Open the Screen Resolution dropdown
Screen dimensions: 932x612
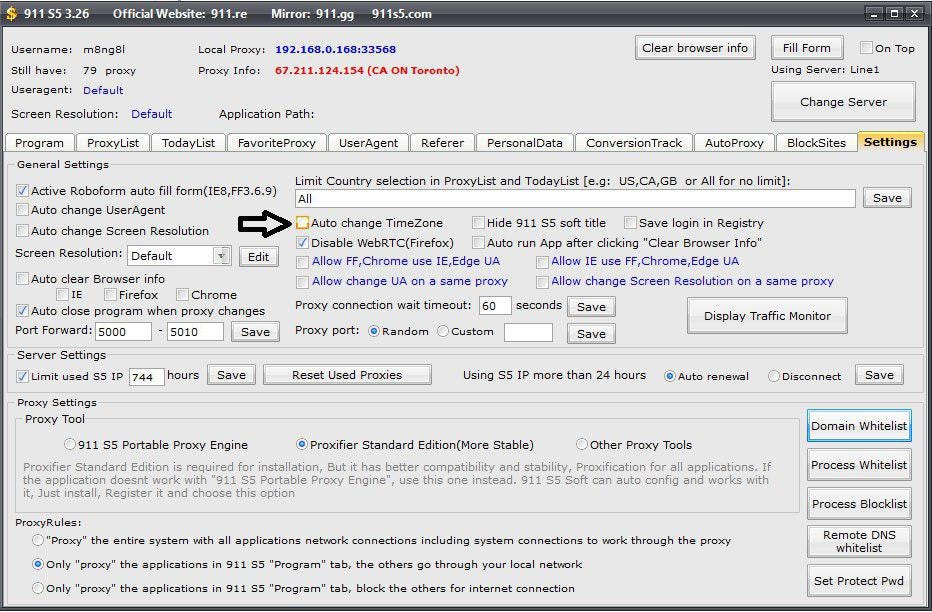[x=179, y=255]
